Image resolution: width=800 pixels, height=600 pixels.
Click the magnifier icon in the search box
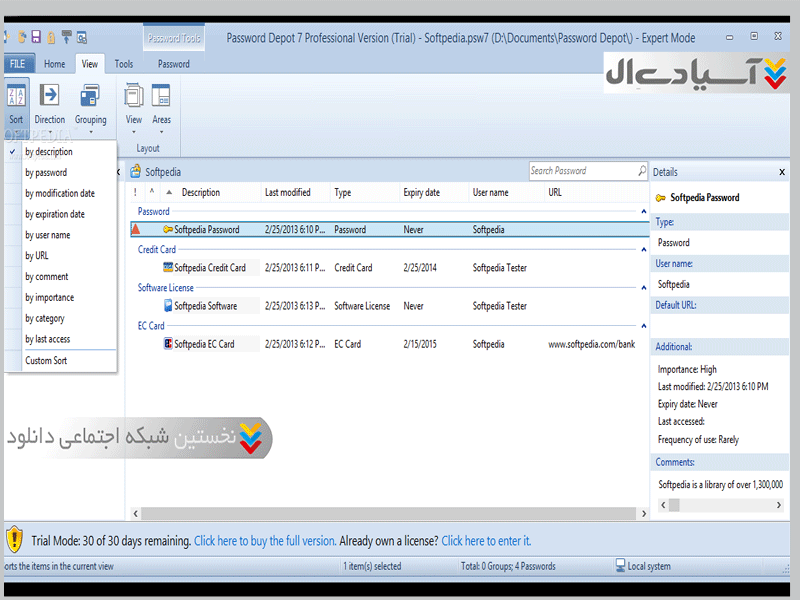coord(641,171)
